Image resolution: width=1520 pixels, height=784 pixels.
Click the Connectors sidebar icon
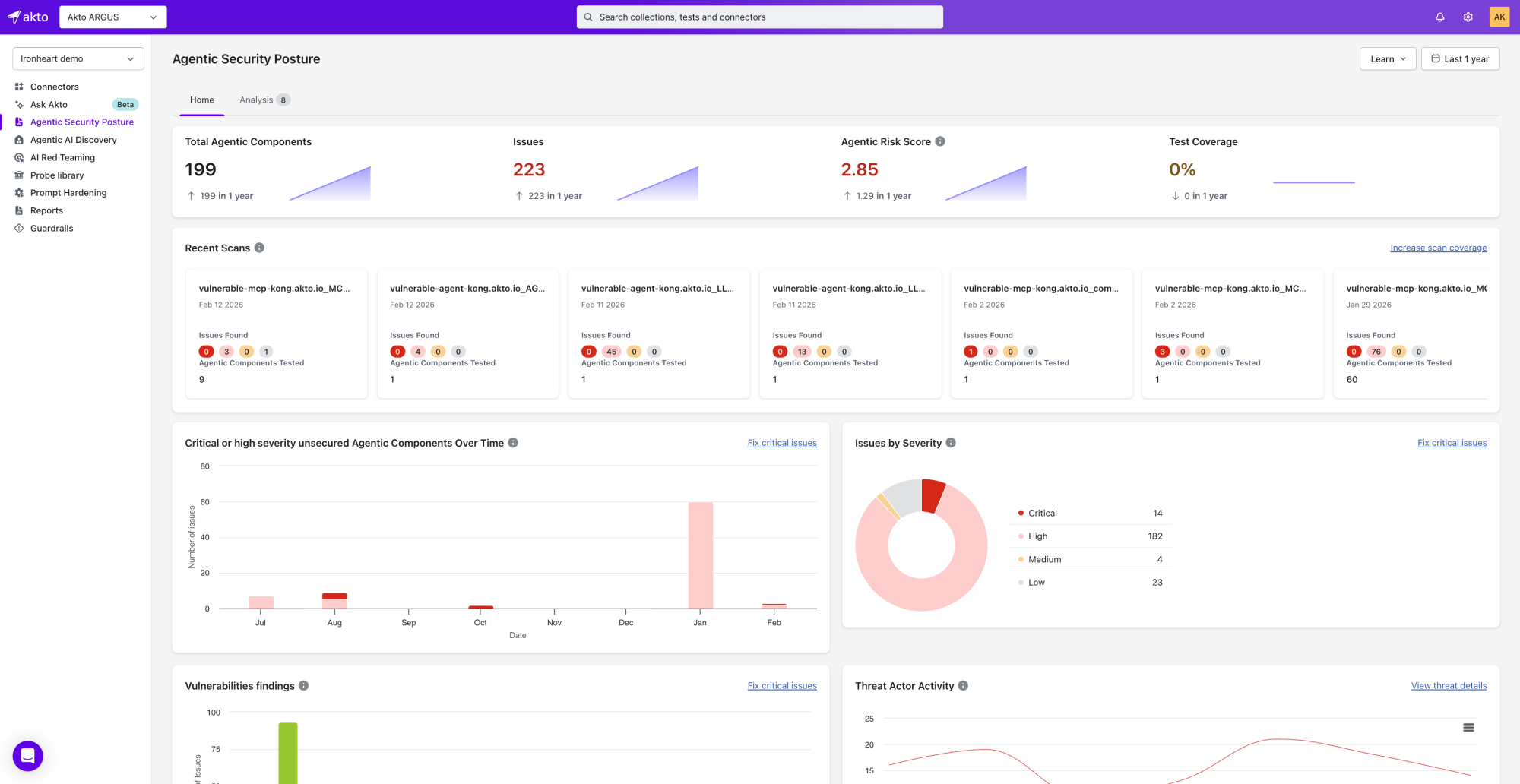click(19, 87)
